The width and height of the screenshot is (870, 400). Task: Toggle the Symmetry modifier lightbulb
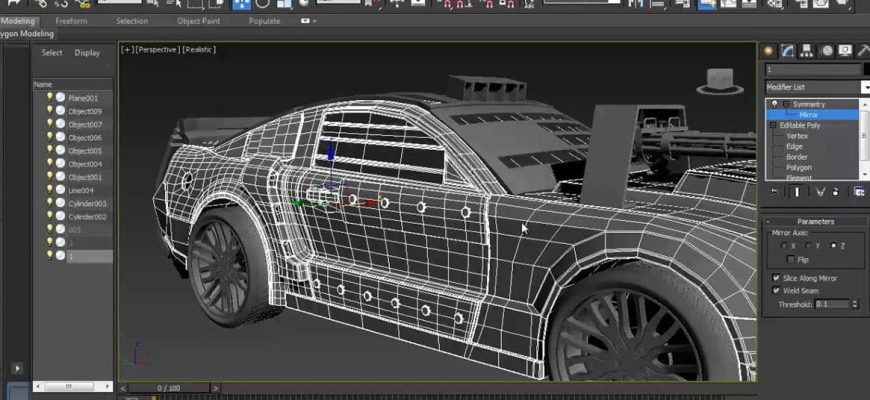(x=774, y=104)
